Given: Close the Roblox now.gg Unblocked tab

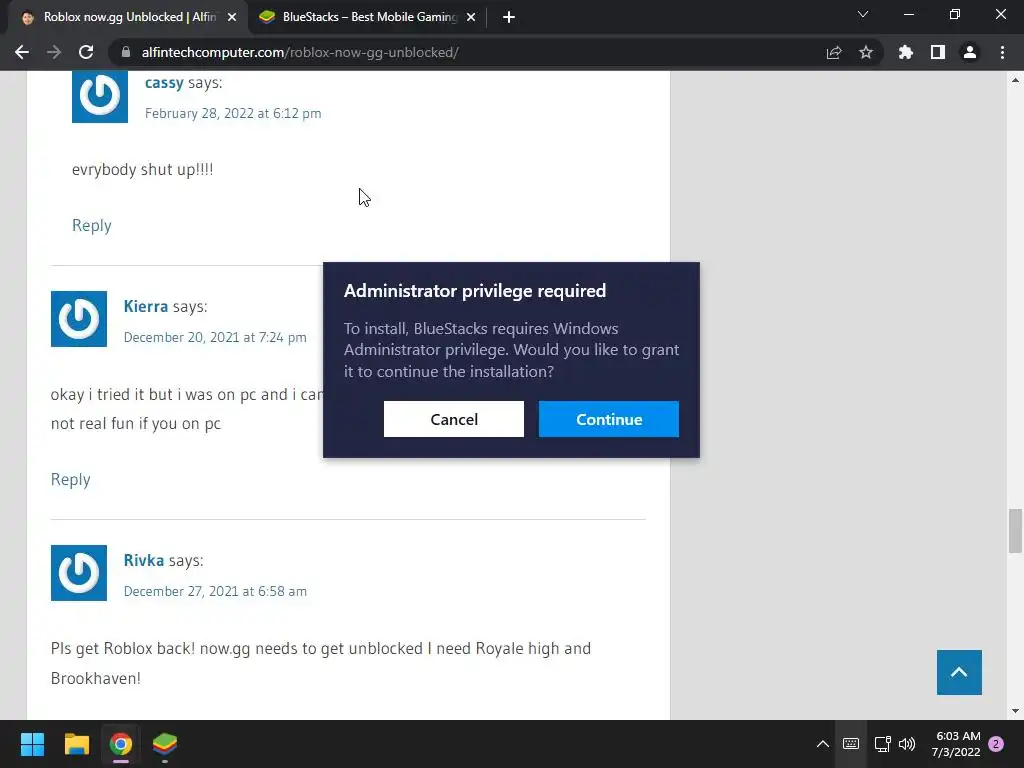Looking at the screenshot, I should [232, 17].
